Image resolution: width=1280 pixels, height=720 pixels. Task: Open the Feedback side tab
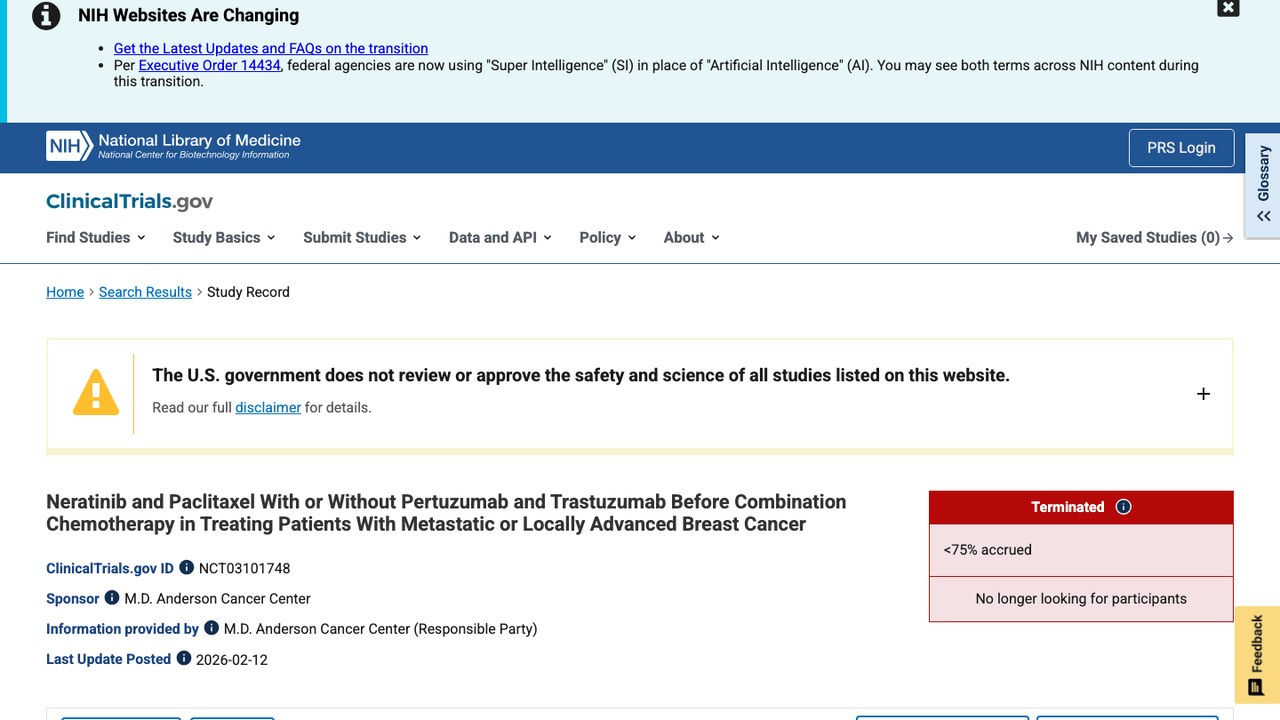point(1257,655)
